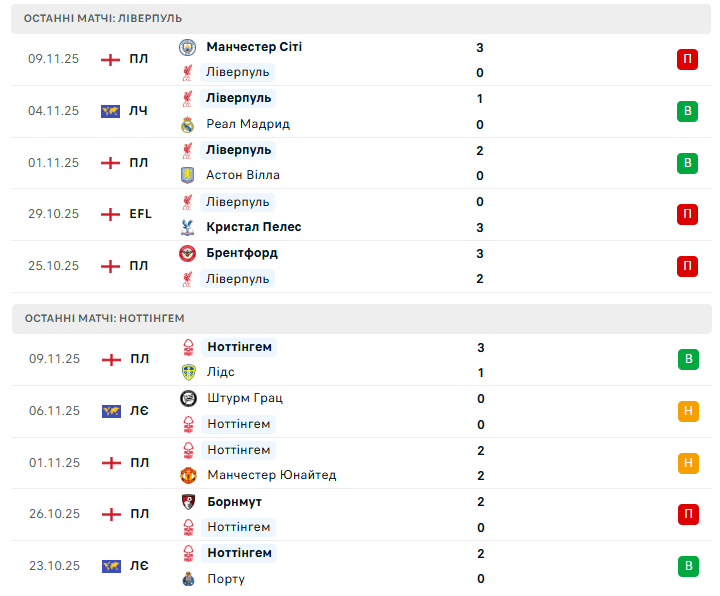Click the Brentford club crest
720x596 pixels.
point(187,253)
